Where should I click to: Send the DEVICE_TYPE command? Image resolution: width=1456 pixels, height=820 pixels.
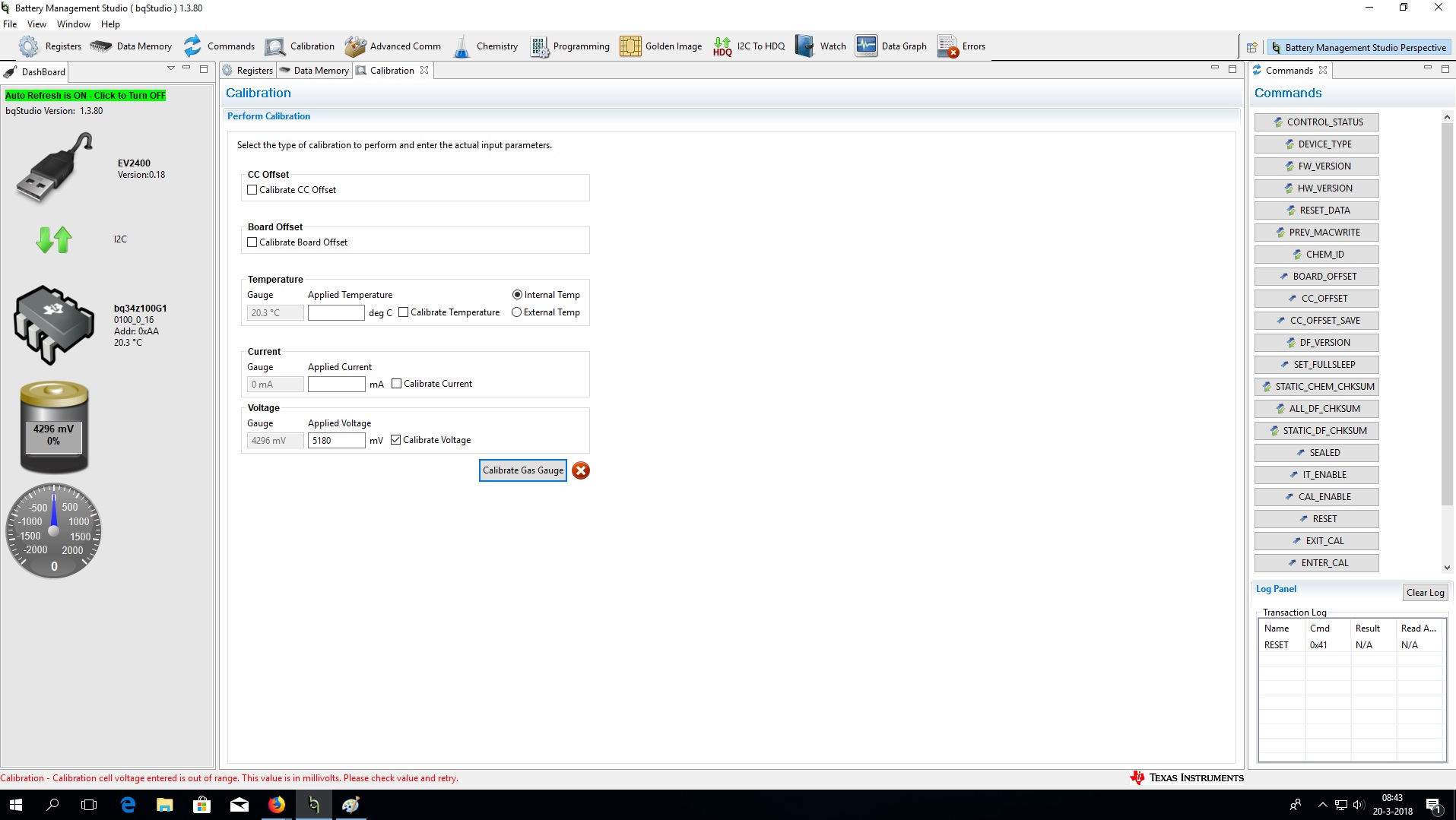[1317, 144]
